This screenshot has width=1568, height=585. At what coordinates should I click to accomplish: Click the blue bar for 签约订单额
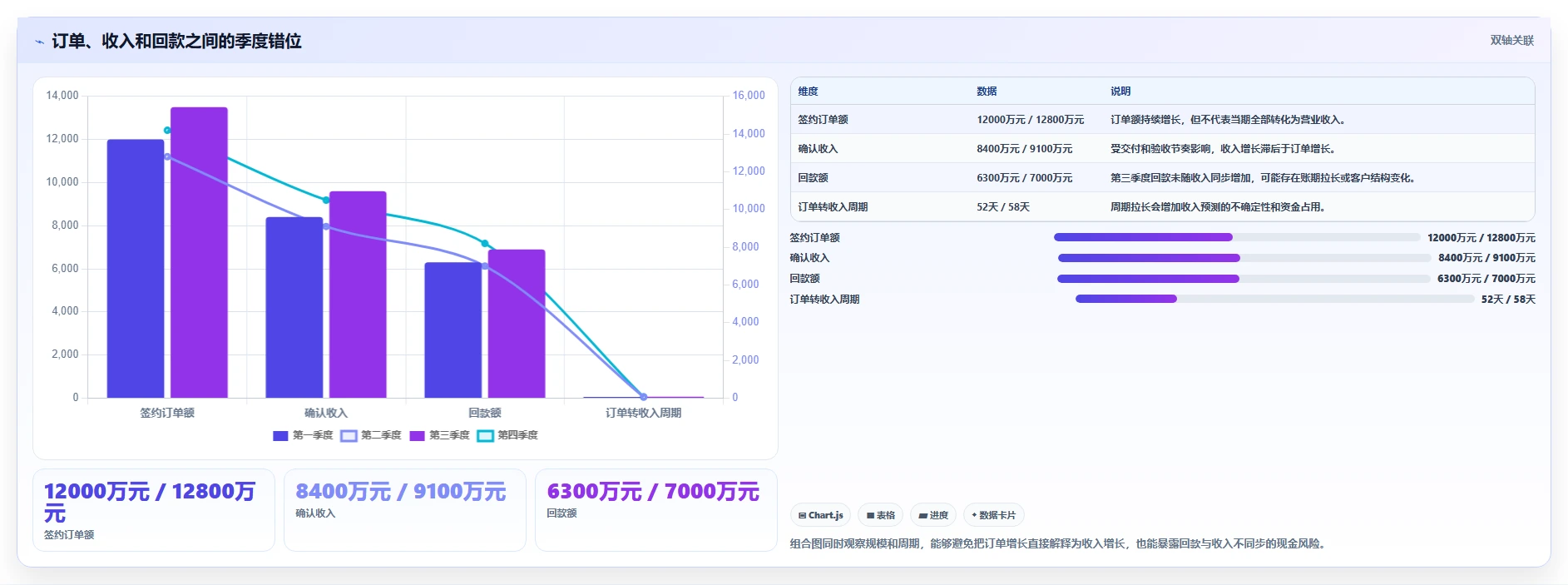tap(136, 269)
